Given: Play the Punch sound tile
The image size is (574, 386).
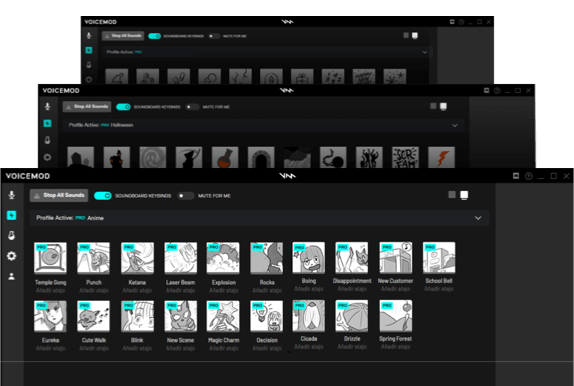Looking at the screenshot, I should click(x=93, y=257).
